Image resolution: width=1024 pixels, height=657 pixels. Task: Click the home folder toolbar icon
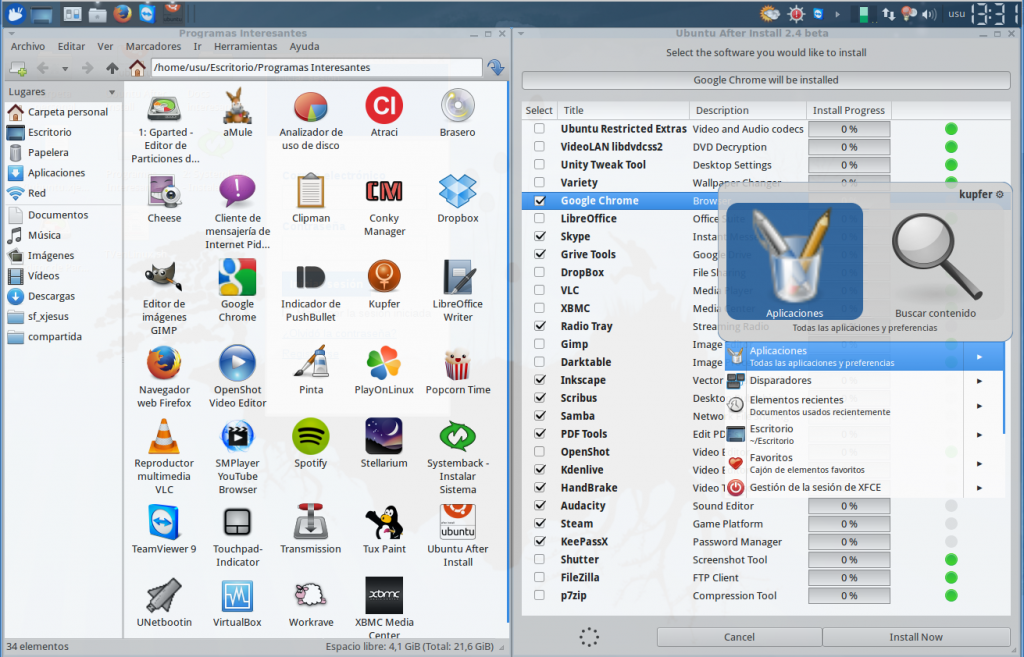point(136,68)
